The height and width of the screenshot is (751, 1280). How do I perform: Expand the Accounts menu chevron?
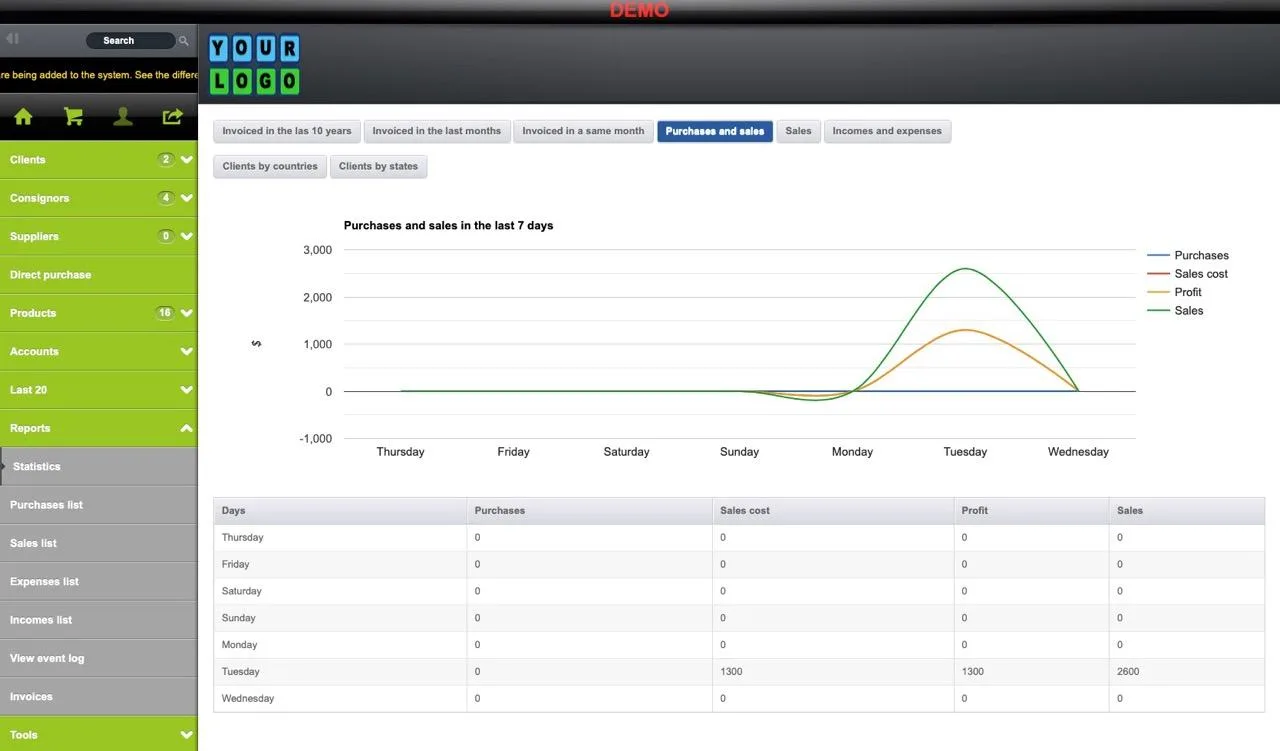coord(186,352)
